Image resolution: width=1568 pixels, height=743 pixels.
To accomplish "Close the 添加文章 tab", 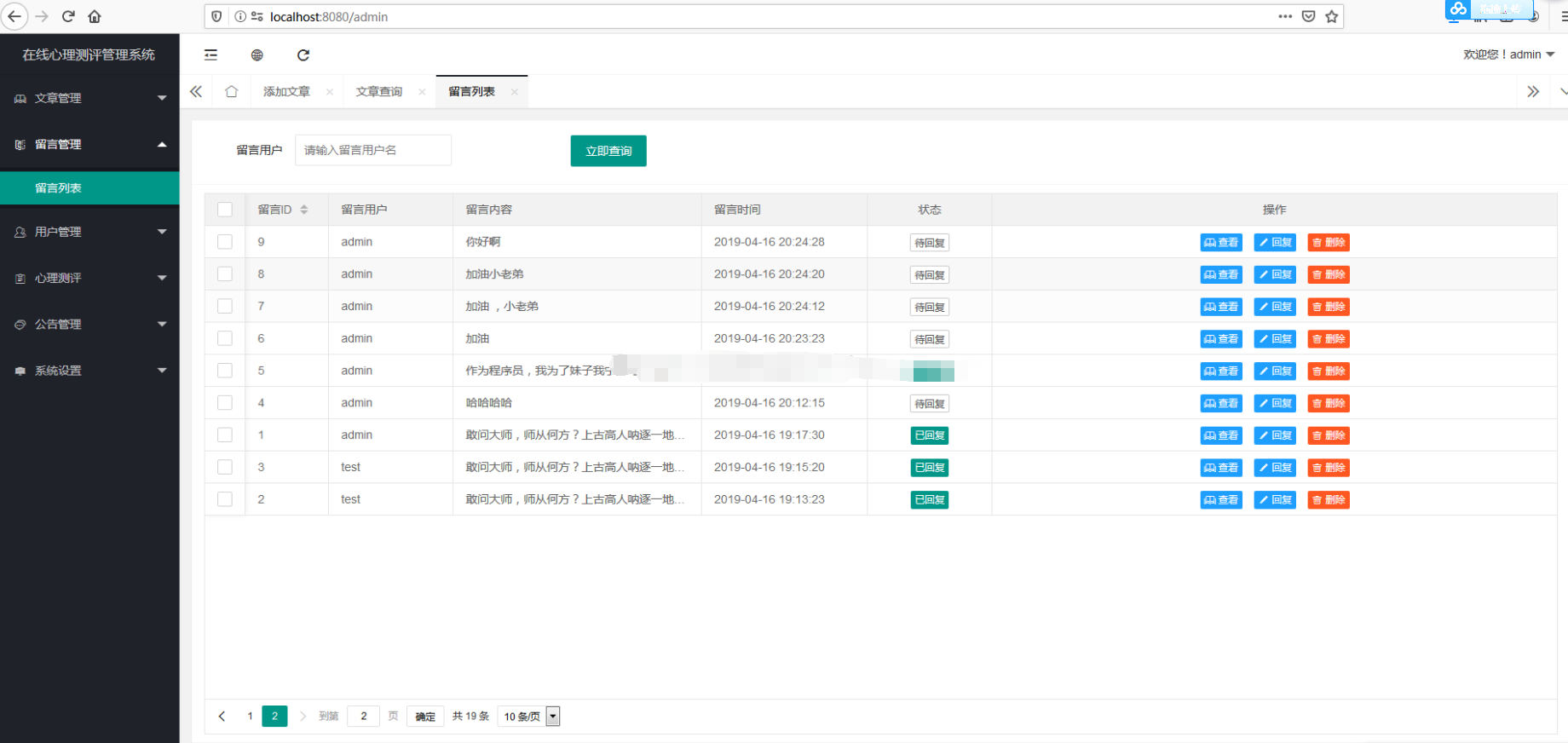I will (330, 92).
